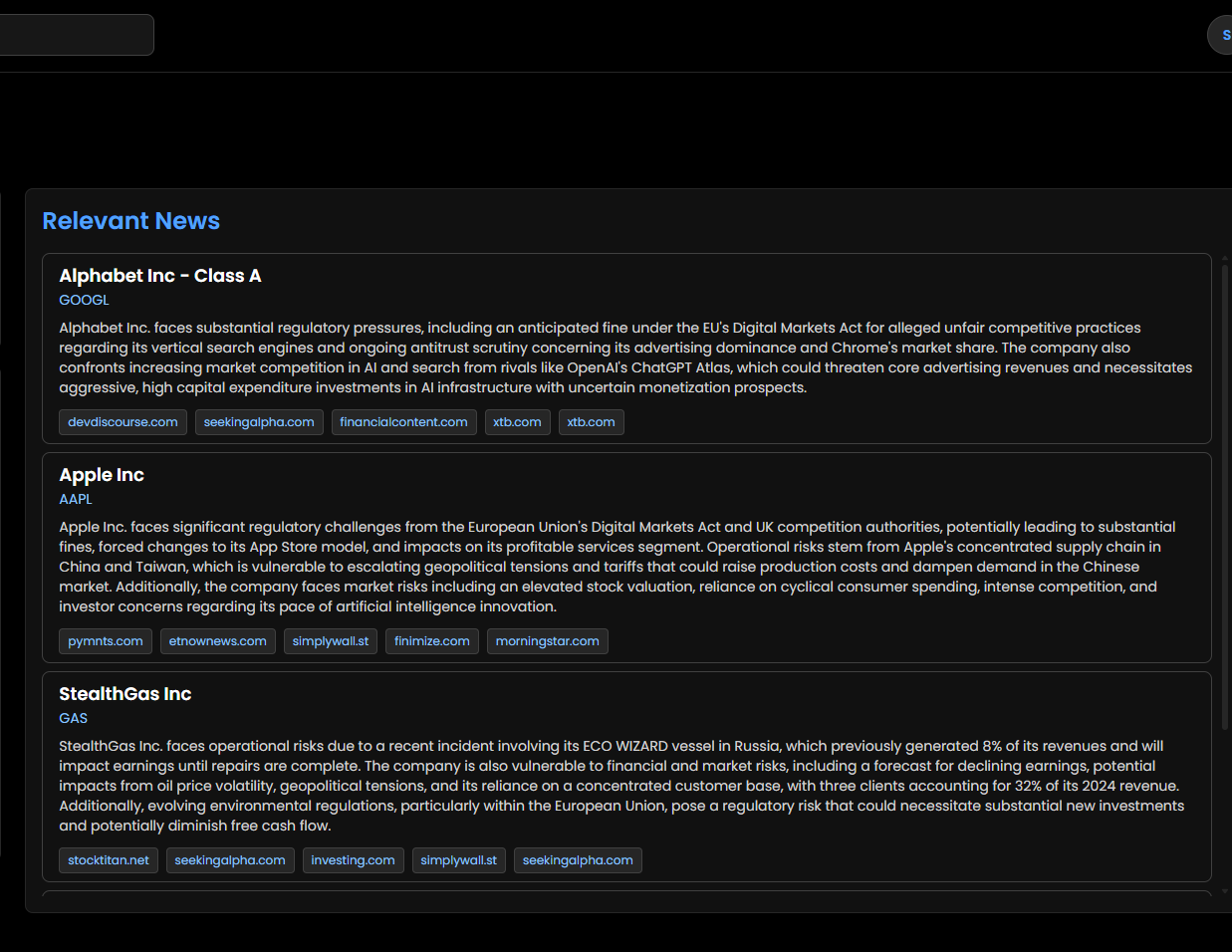Open the finimize.com source link
This screenshot has height=952, width=1232.
coord(432,641)
